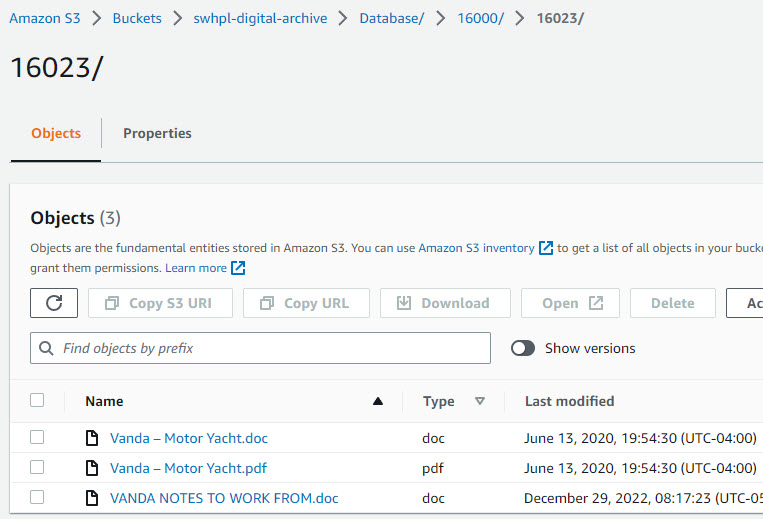
Task: Select checkbox for Vanda – Motor Yacht.pdf
Action: pyautogui.click(x=37, y=467)
